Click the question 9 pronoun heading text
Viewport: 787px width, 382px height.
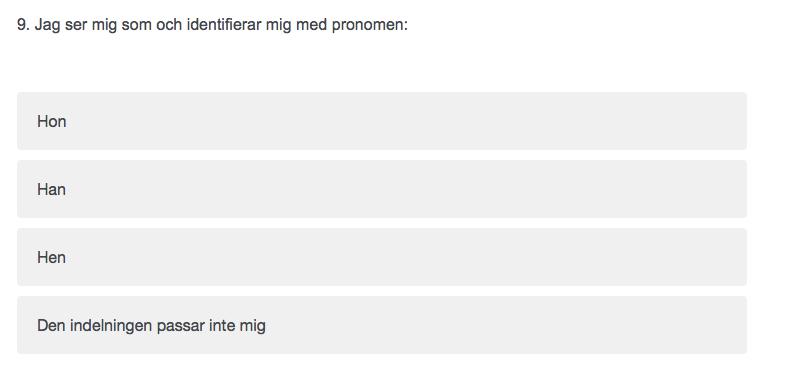(x=212, y=25)
